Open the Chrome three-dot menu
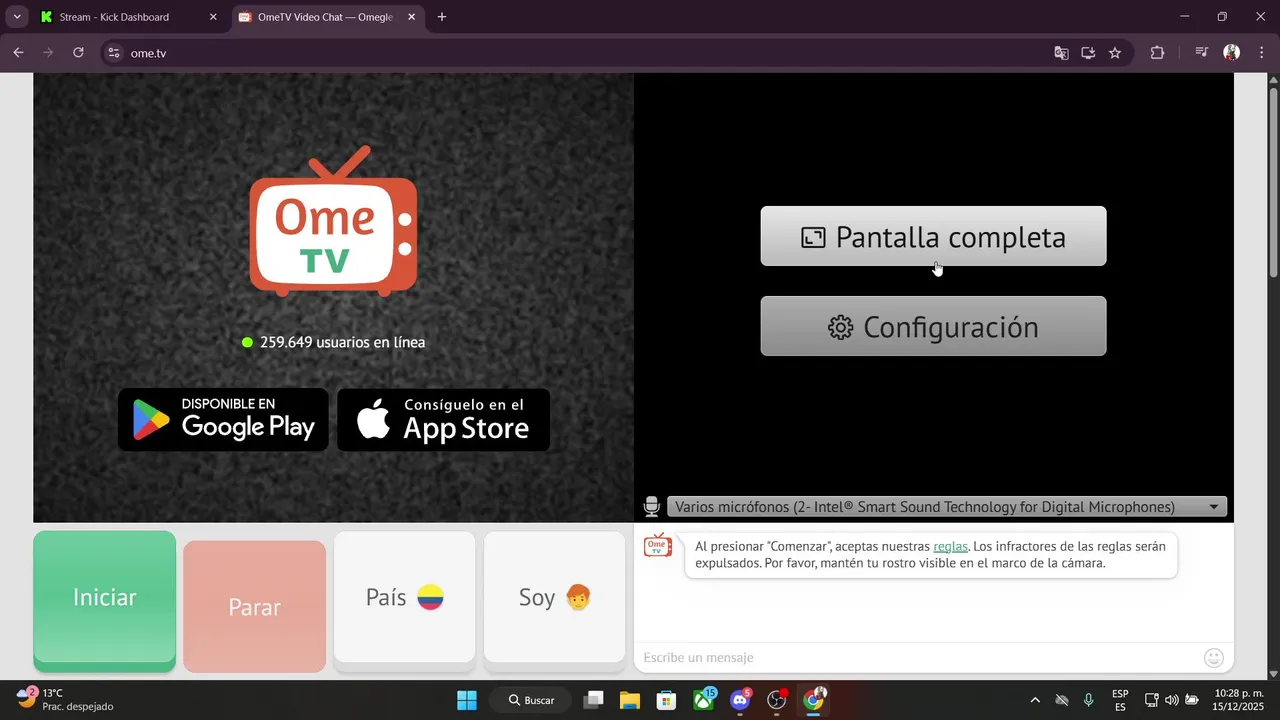Screen dimensions: 1280x720 coord(1261,53)
